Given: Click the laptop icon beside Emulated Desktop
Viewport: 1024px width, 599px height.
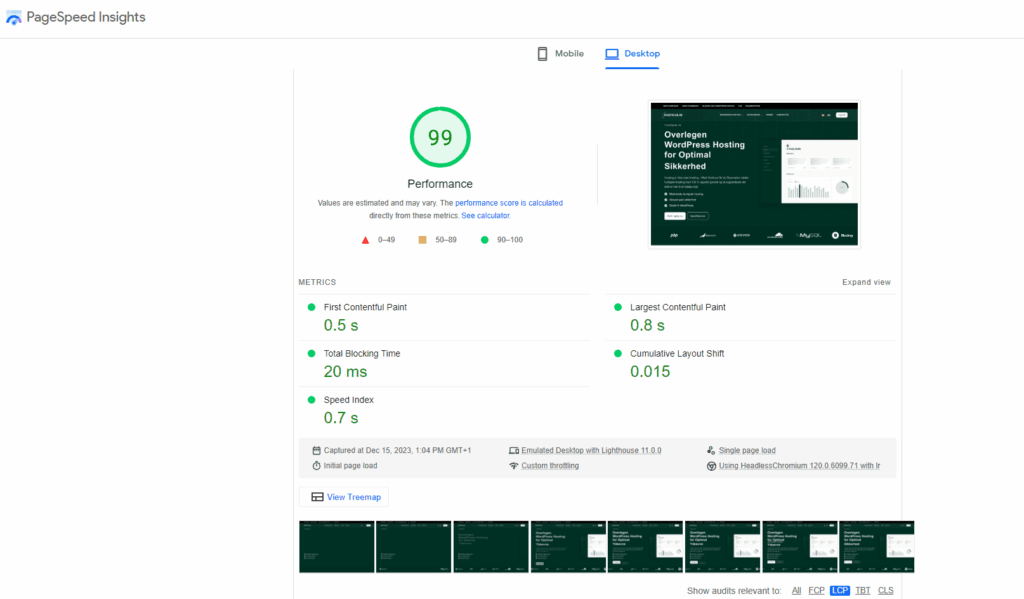Looking at the screenshot, I should pos(513,450).
